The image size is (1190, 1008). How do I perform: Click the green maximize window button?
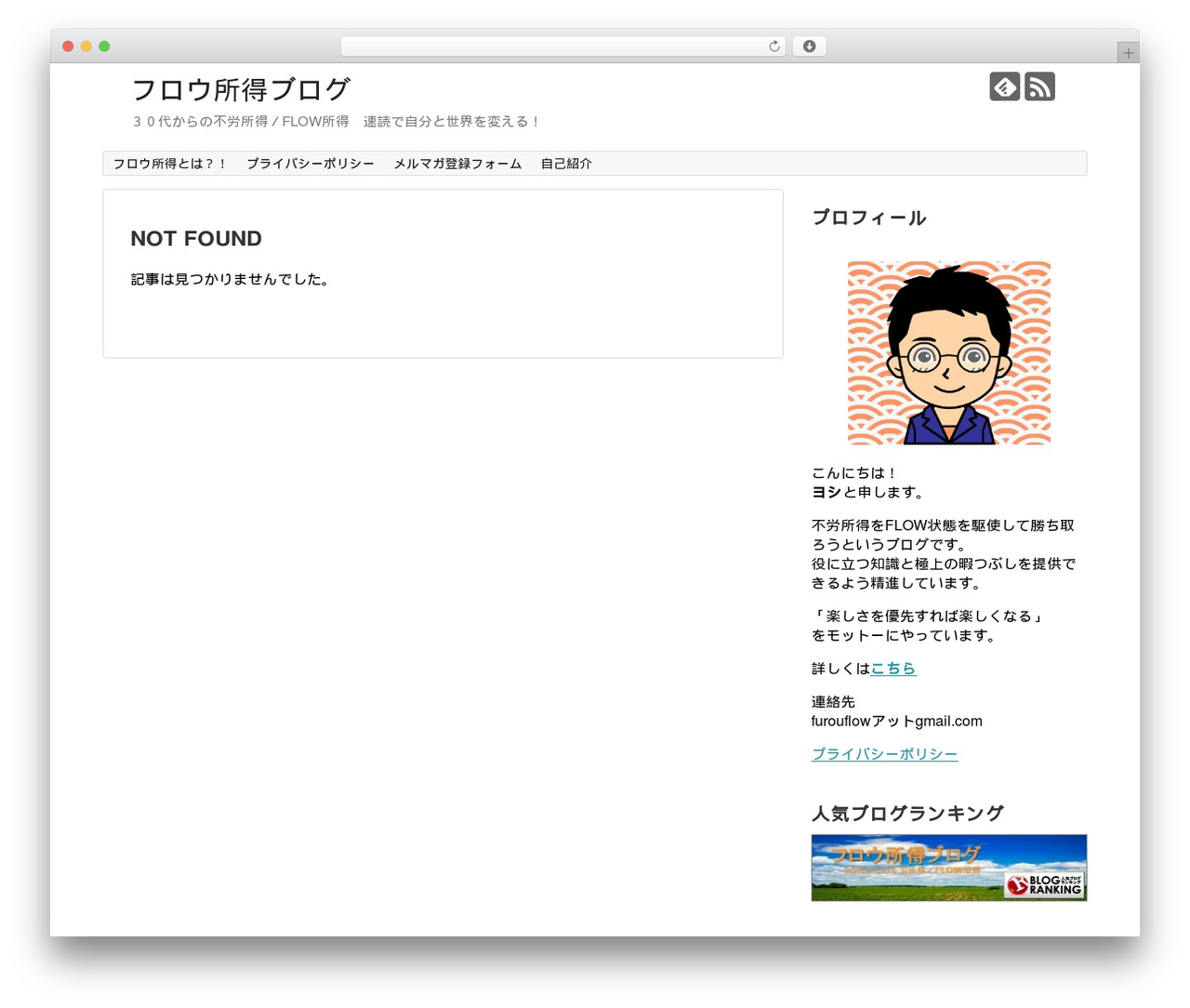(x=104, y=46)
